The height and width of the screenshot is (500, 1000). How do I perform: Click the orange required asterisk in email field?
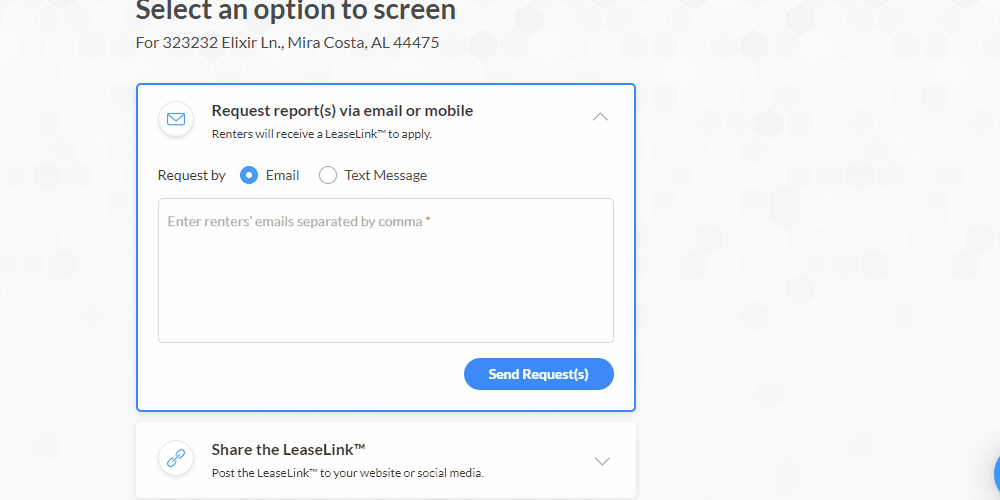tap(428, 220)
